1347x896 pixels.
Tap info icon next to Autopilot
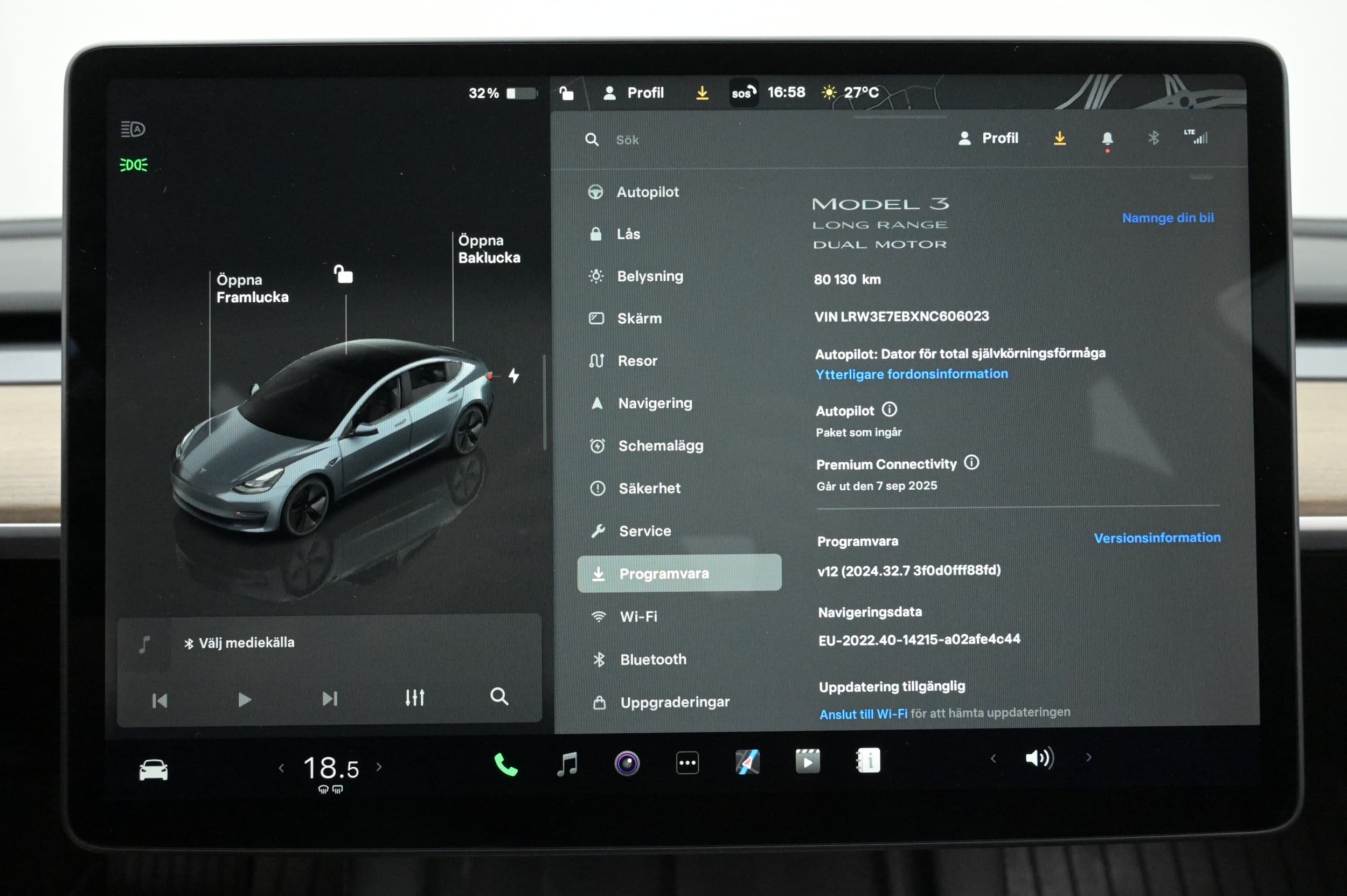coord(889,409)
